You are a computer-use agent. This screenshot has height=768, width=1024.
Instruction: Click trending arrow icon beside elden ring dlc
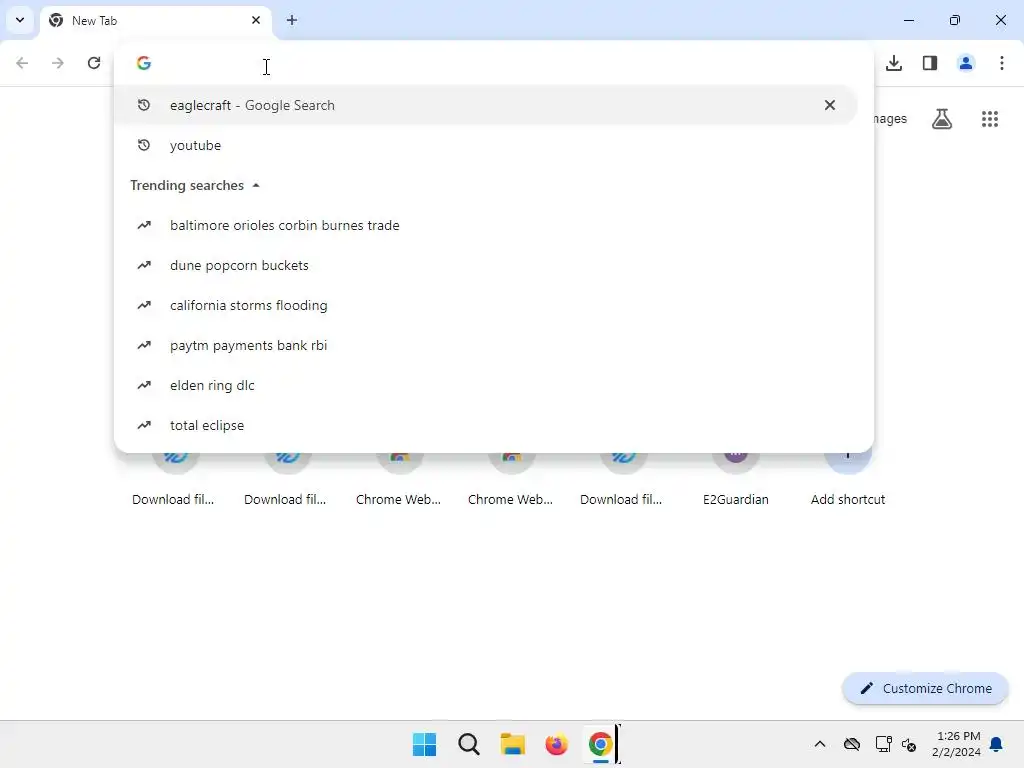click(144, 385)
